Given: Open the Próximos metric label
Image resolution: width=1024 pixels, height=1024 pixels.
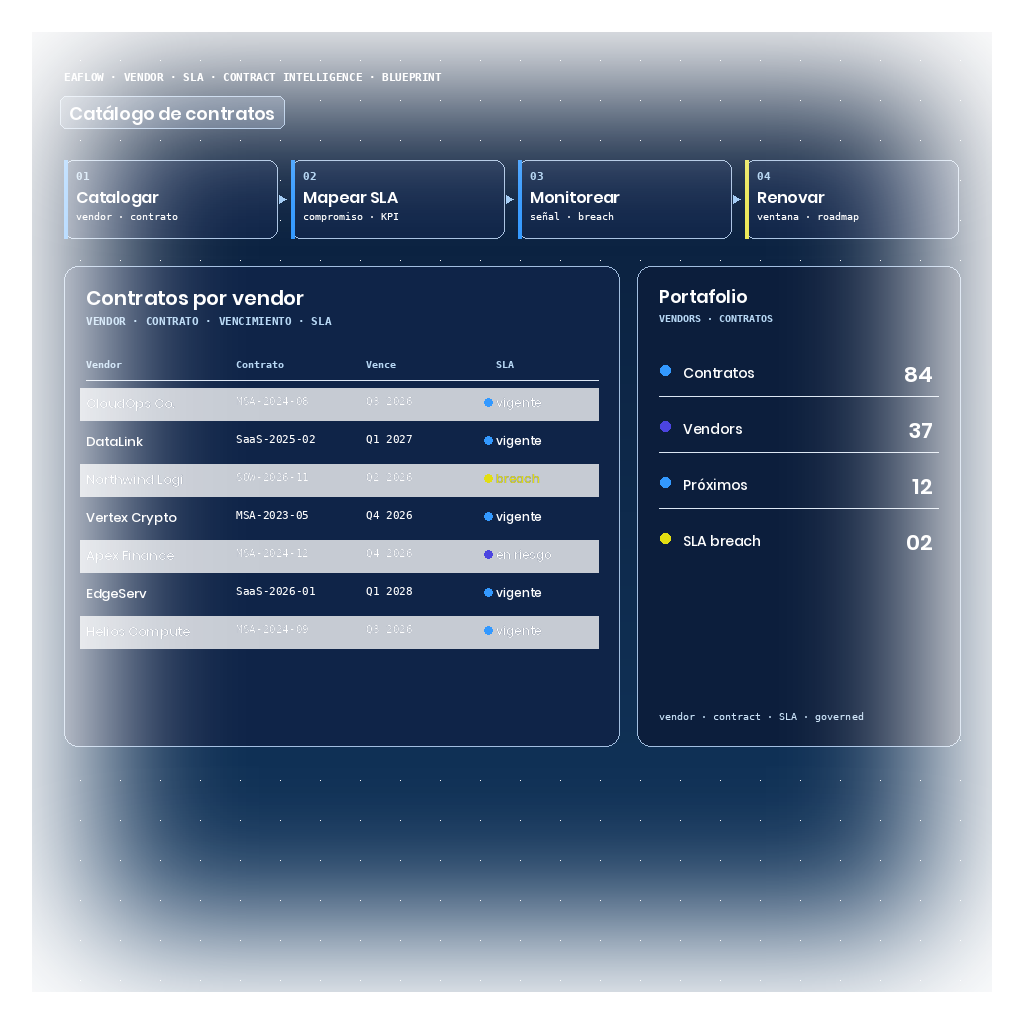Looking at the screenshot, I should click(715, 485).
